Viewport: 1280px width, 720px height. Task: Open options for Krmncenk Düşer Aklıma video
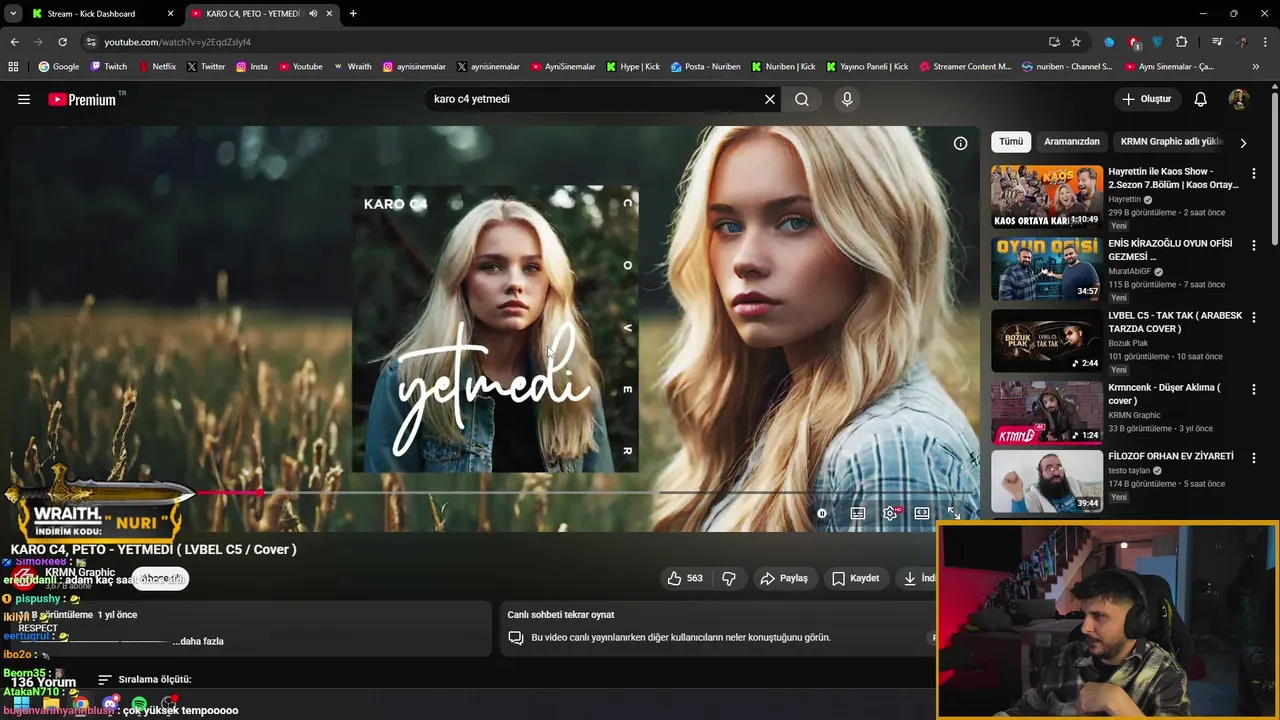point(1254,389)
